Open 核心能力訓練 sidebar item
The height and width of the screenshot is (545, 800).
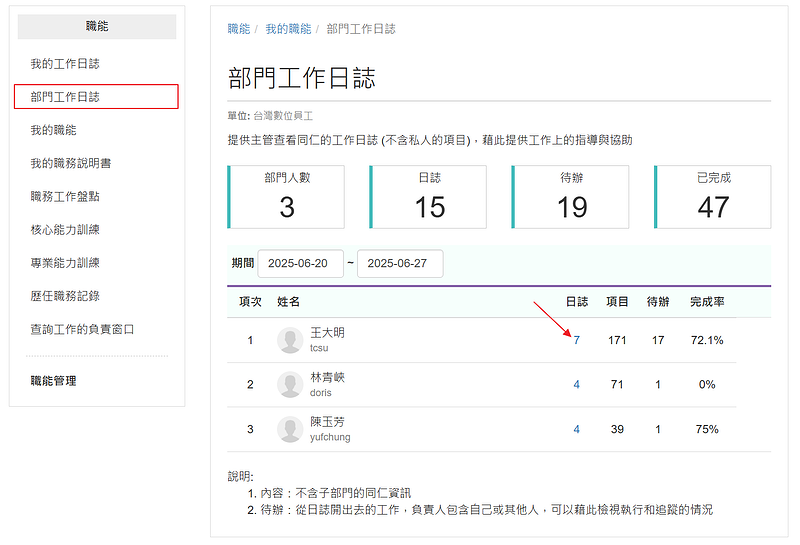click(x=65, y=229)
